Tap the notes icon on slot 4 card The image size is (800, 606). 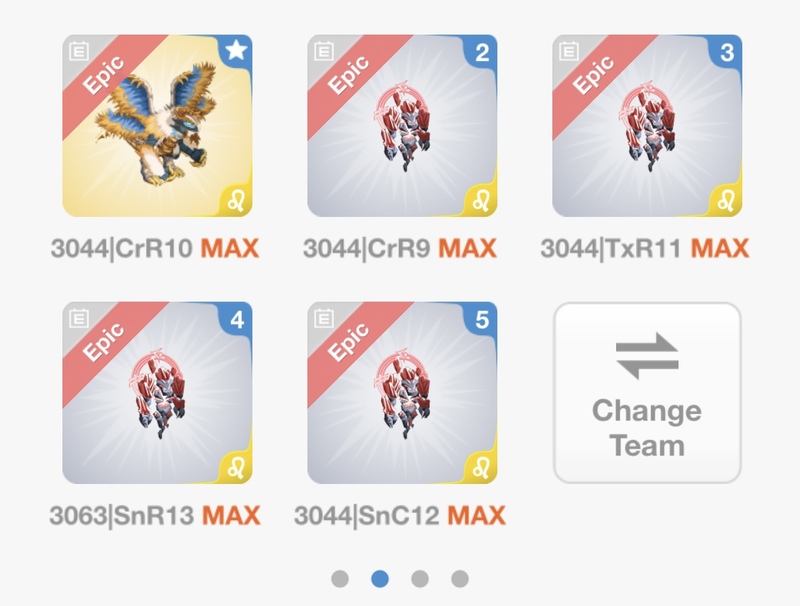79,318
